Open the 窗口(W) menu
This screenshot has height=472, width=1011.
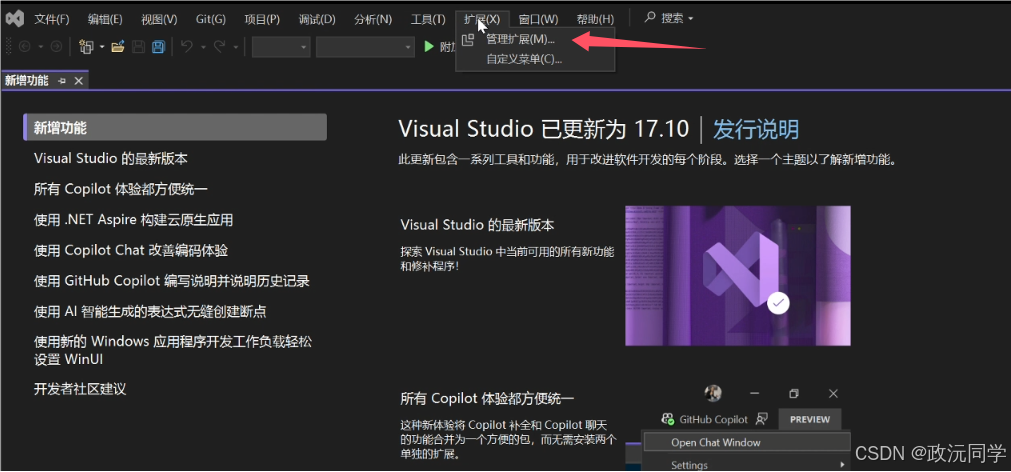click(538, 19)
